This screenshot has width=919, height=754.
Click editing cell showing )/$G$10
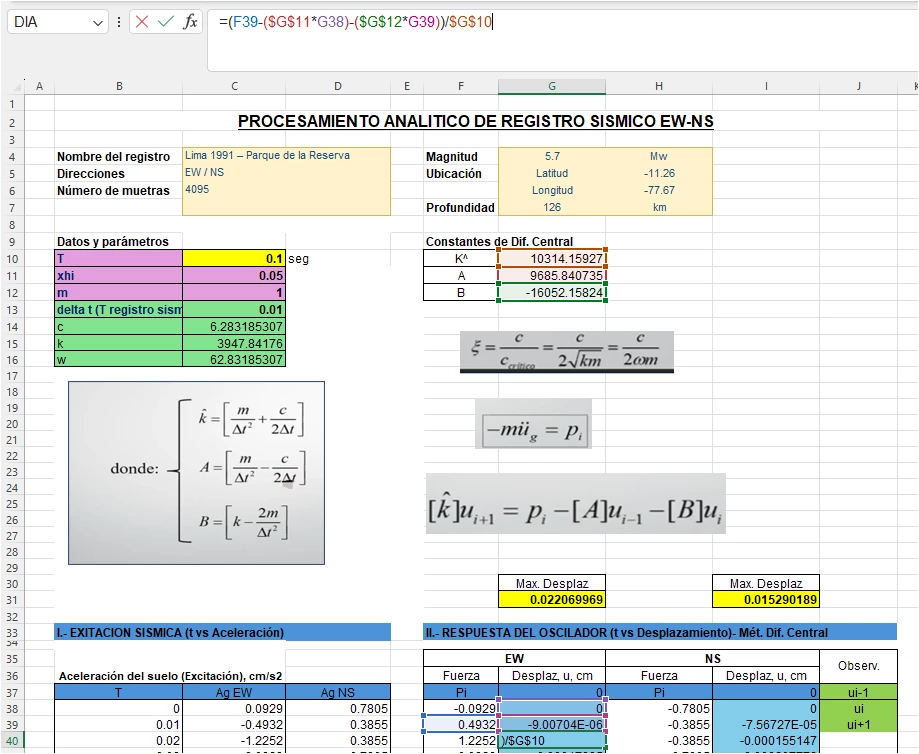552,741
